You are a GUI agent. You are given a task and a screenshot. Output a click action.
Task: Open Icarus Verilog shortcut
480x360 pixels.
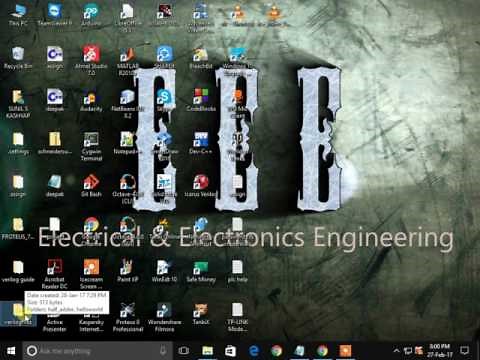[x=201, y=186]
